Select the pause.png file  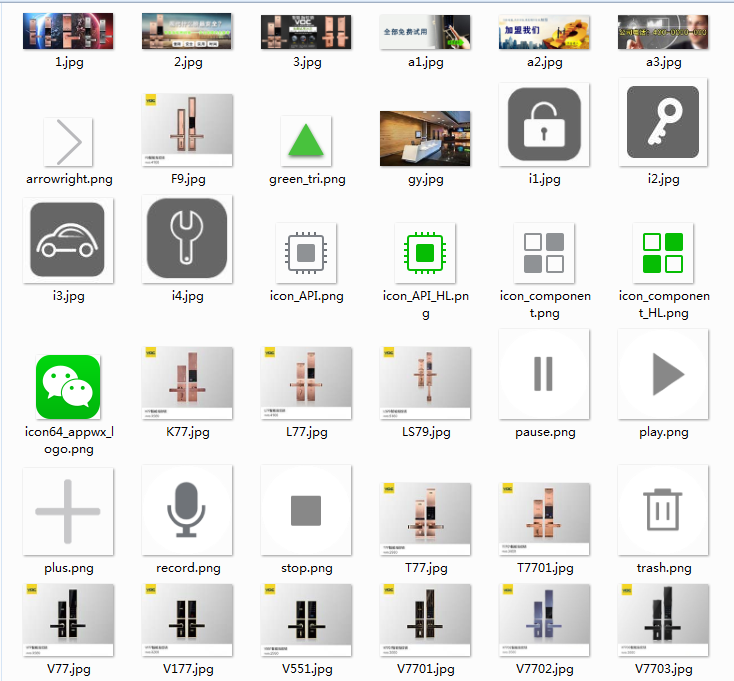(544, 374)
